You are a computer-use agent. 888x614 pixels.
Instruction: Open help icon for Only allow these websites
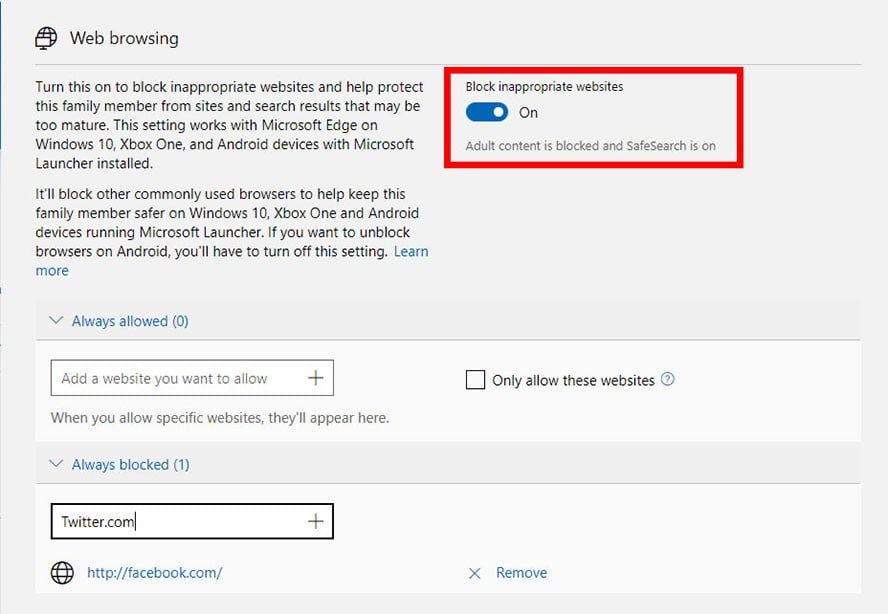(x=668, y=379)
